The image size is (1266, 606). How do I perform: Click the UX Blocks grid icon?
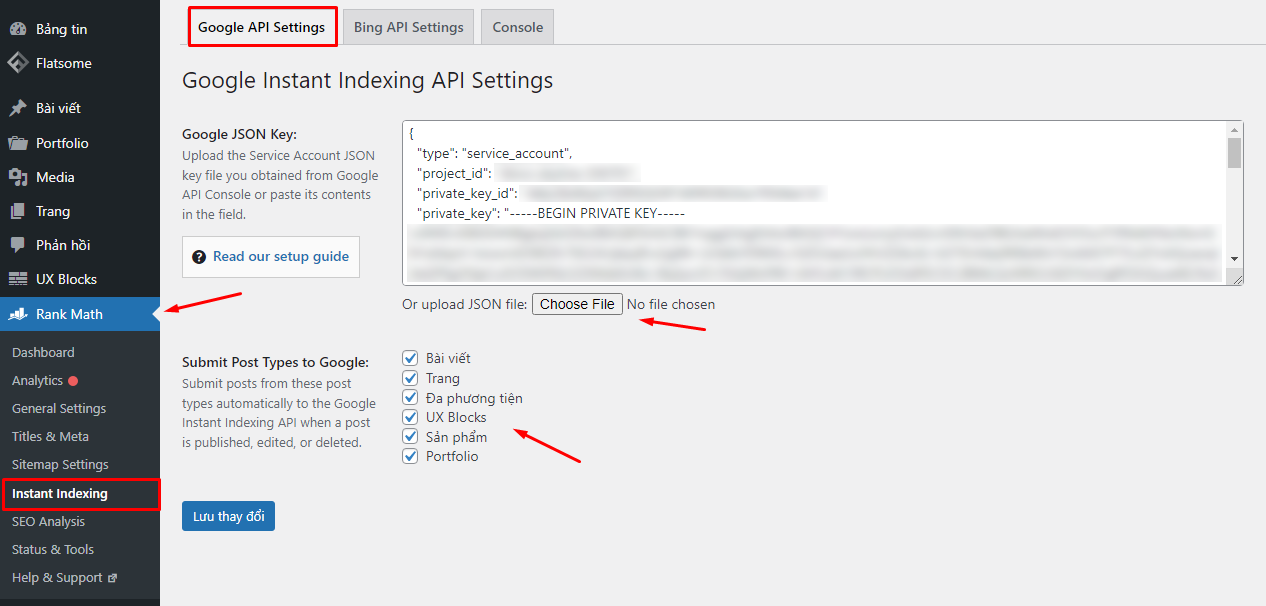(x=18, y=279)
